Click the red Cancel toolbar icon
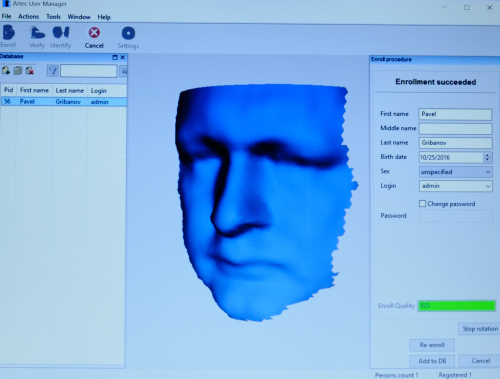Screen dimensions: 500x379 pyautogui.click(x=94, y=33)
